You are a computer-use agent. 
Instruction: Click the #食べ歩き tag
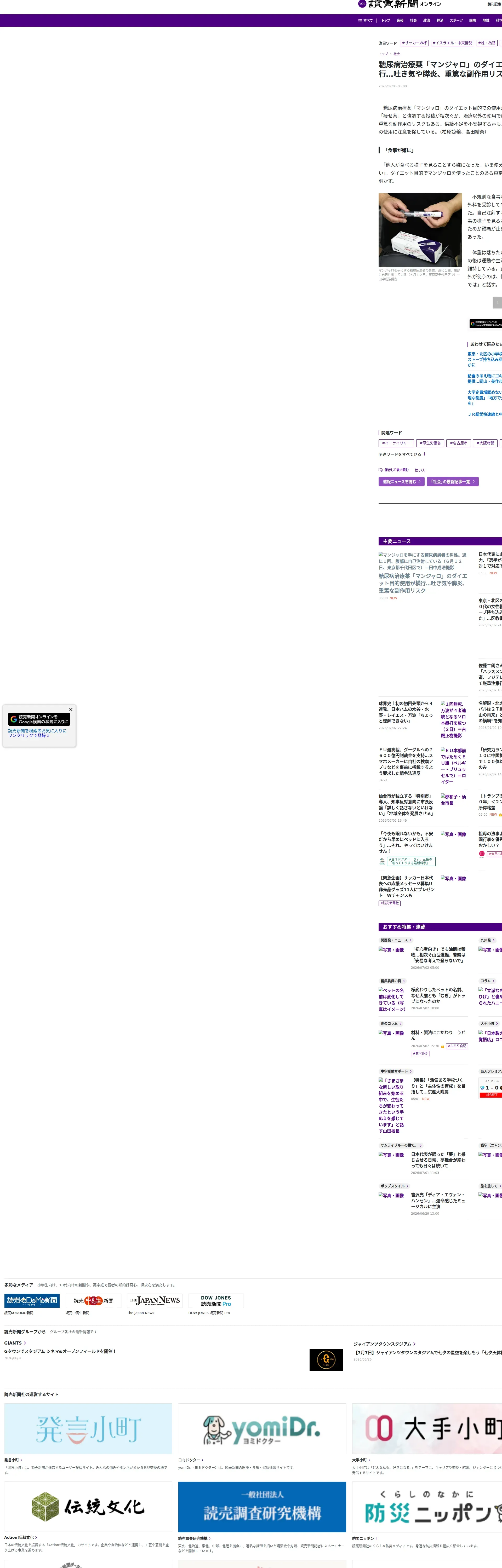(x=420, y=1053)
